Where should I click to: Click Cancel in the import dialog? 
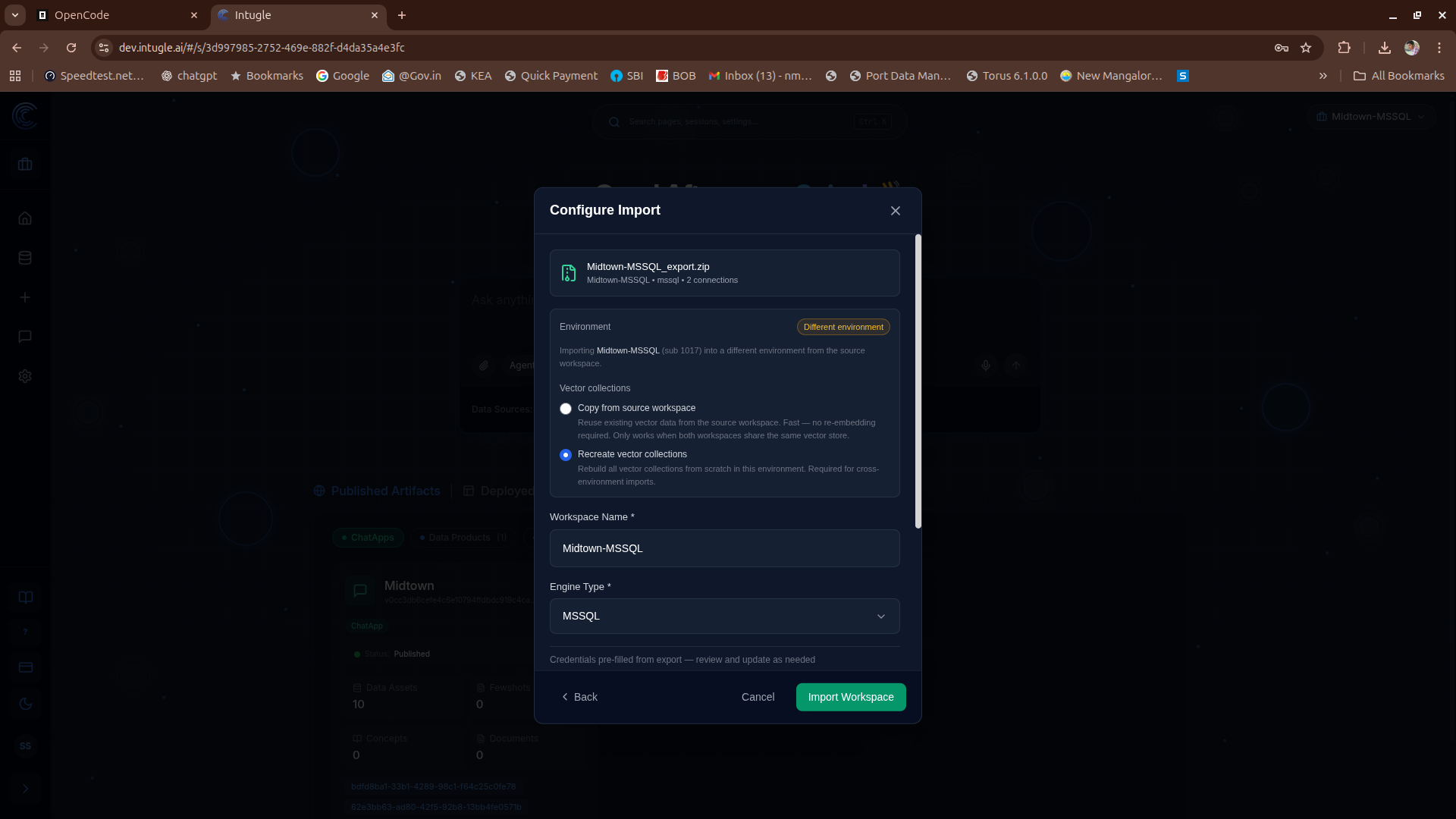pyautogui.click(x=758, y=697)
